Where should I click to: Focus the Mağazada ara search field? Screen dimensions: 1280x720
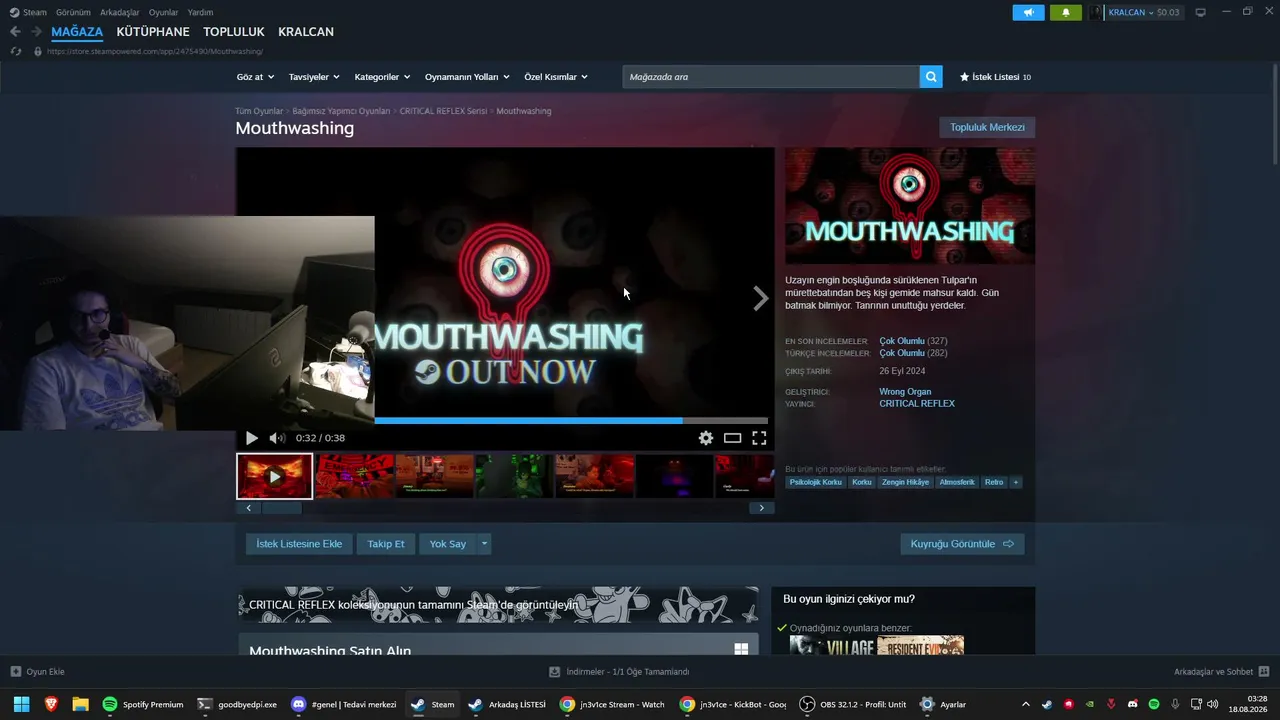[x=771, y=77]
